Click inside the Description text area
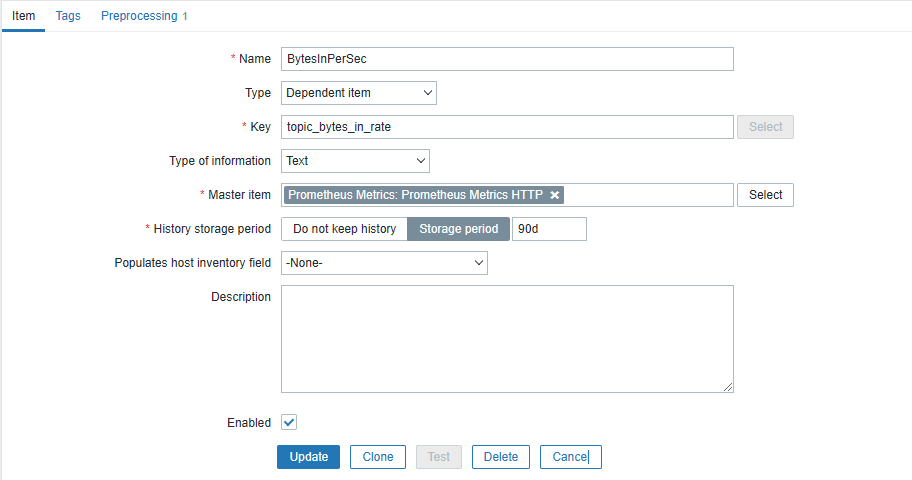 click(x=507, y=339)
